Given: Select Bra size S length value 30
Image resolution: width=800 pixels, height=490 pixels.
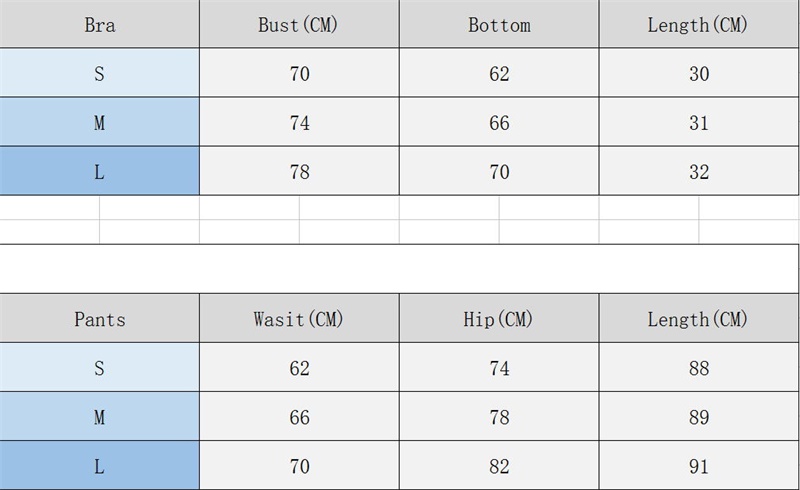Looking at the screenshot, I should tap(698, 73).
